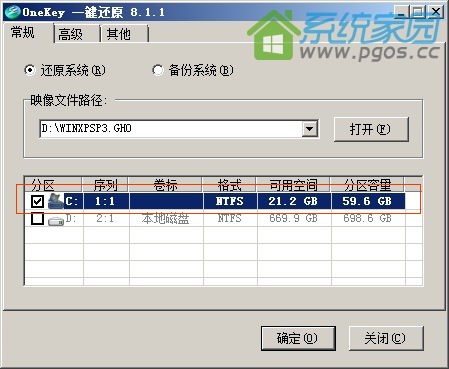Click the 669.9 GB free space cell

(294, 219)
